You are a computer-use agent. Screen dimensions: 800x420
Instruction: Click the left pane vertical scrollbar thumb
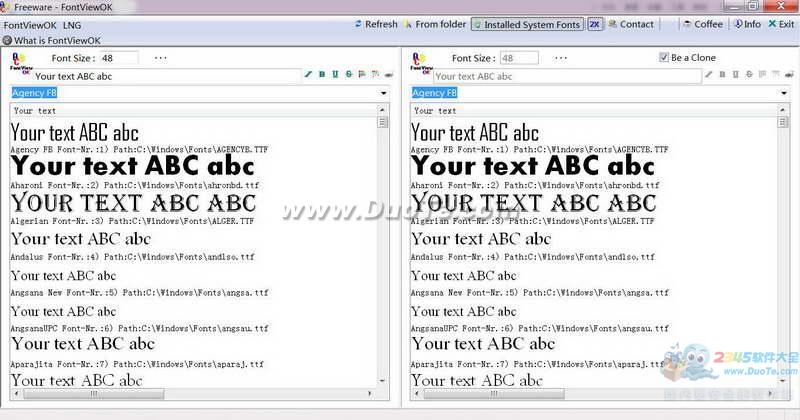(x=383, y=122)
